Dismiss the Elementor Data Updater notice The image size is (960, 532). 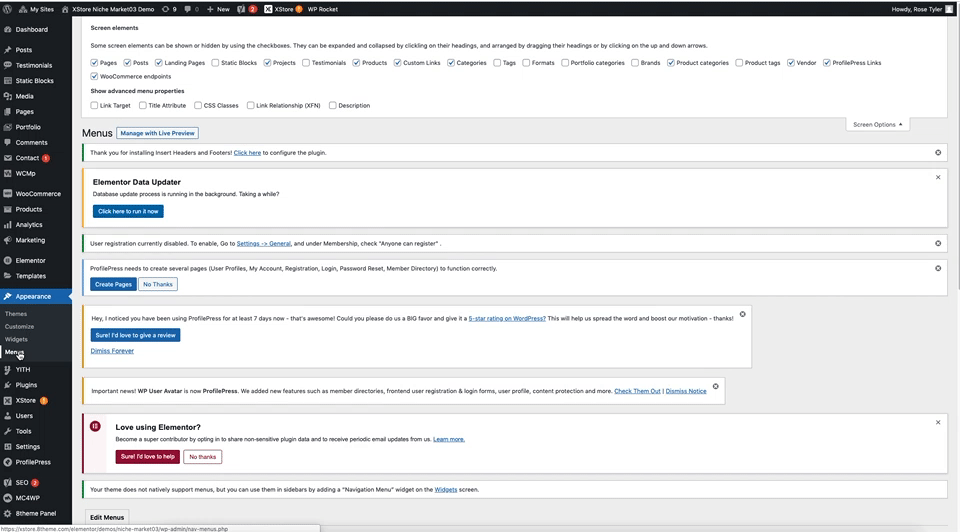point(938,177)
